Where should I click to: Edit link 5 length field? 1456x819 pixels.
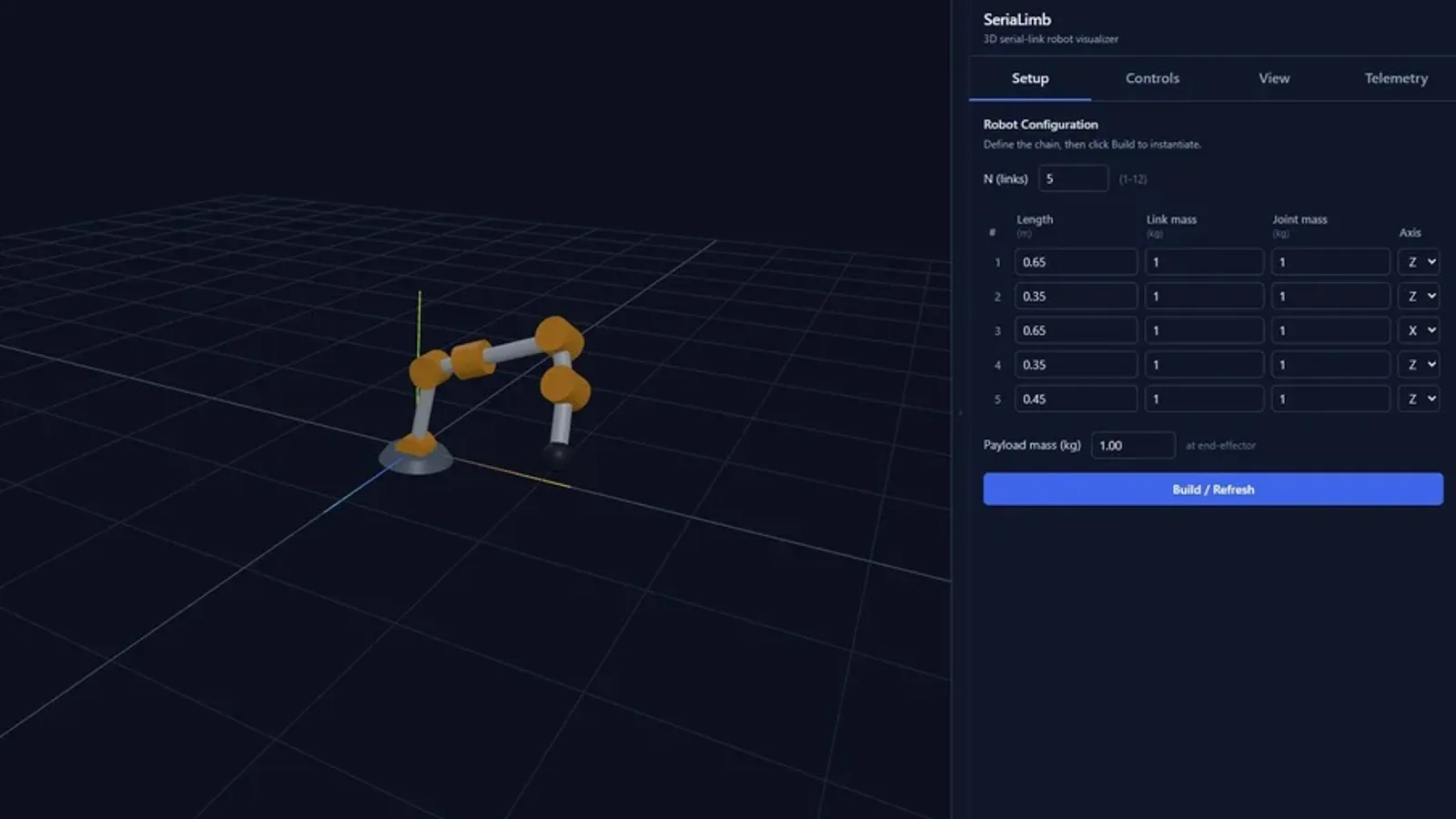(x=1076, y=399)
